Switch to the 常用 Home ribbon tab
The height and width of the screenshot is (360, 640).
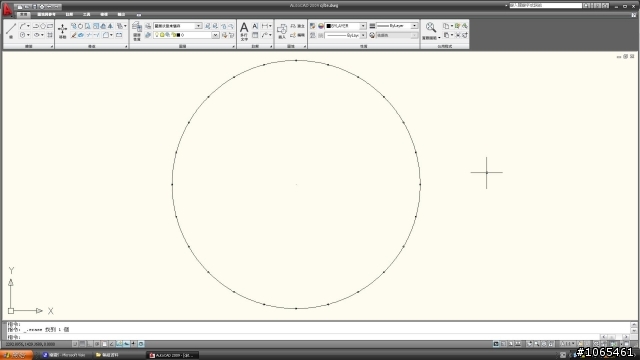[23, 14]
